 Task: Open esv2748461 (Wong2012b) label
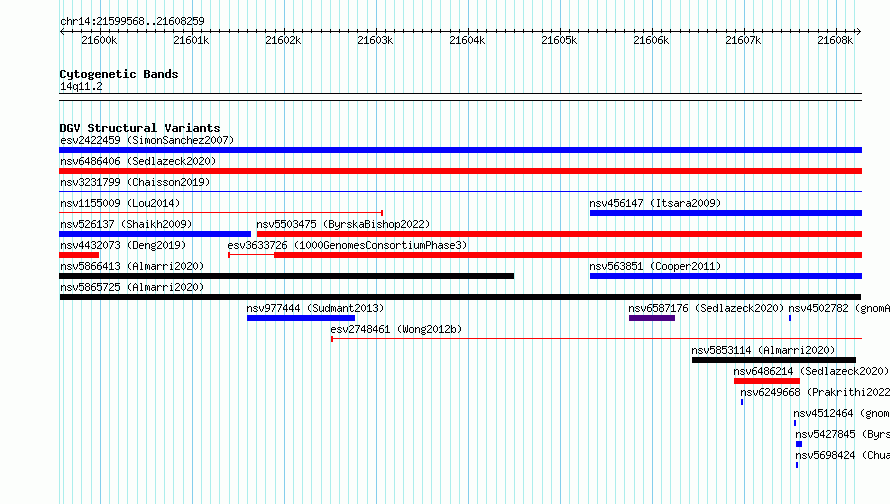[x=396, y=329]
